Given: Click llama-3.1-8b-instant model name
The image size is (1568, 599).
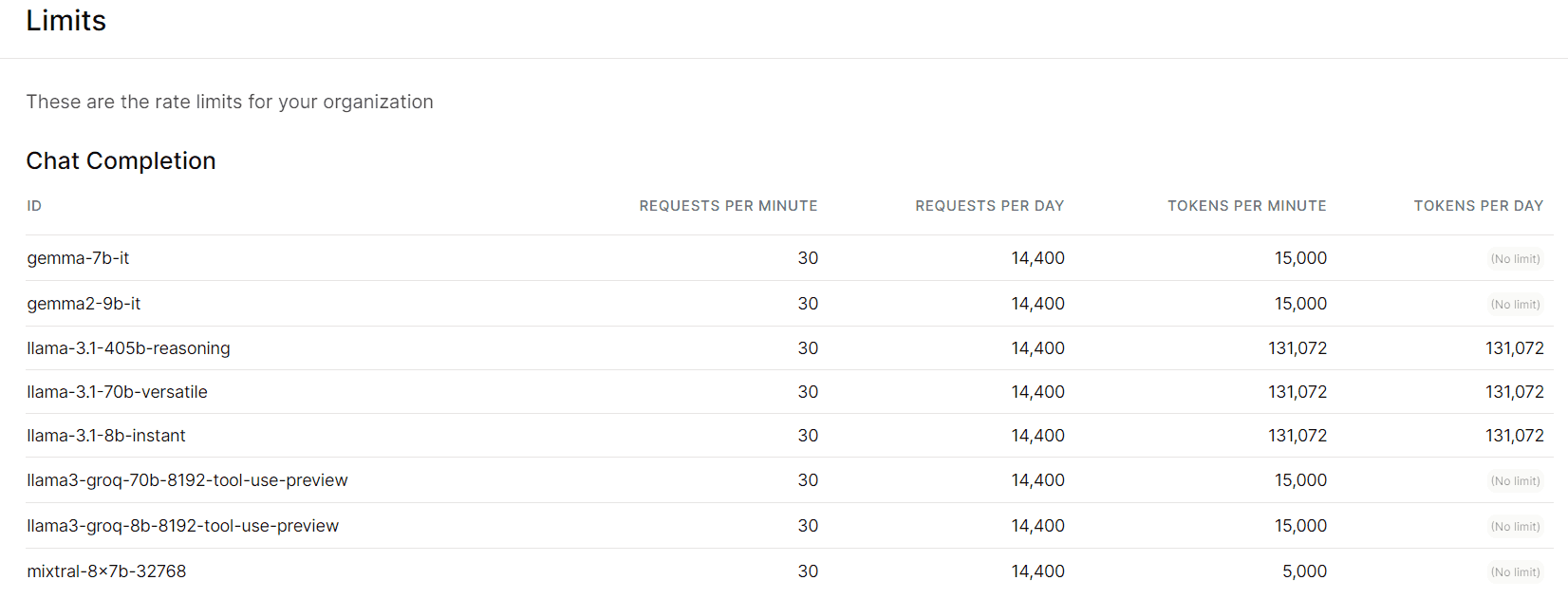Looking at the screenshot, I should [x=106, y=436].
